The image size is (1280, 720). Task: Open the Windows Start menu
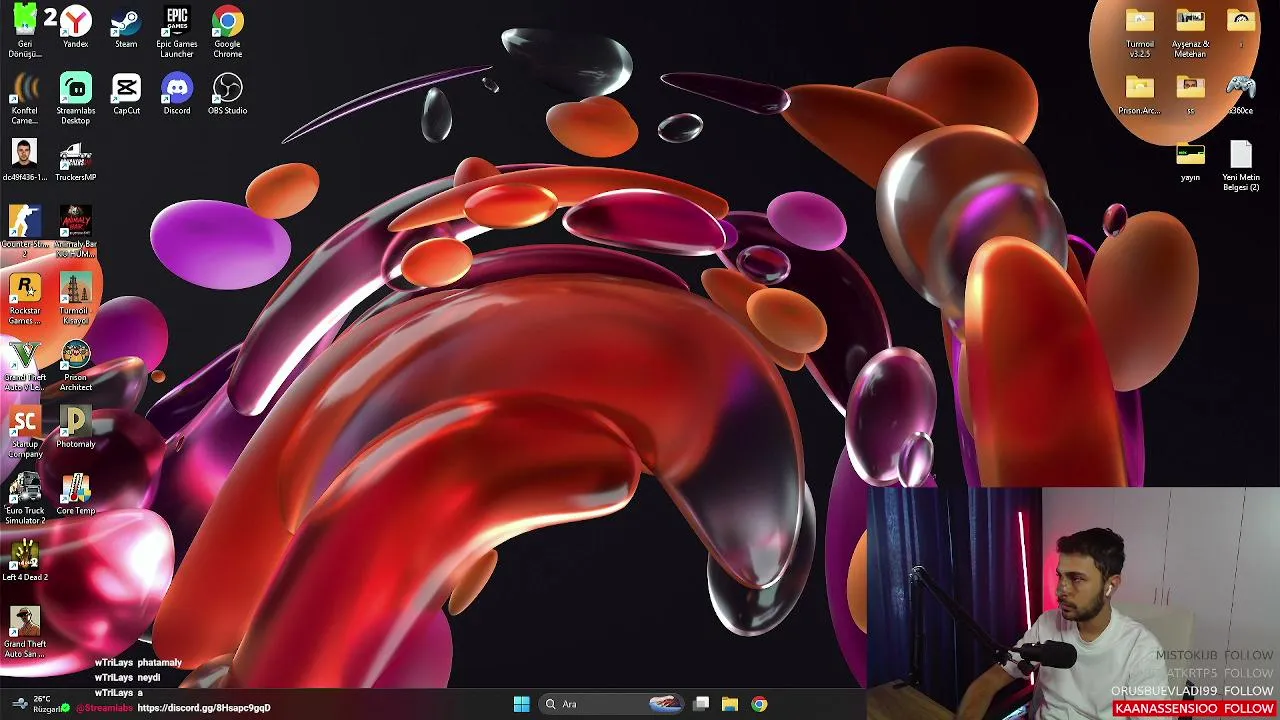coord(521,704)
